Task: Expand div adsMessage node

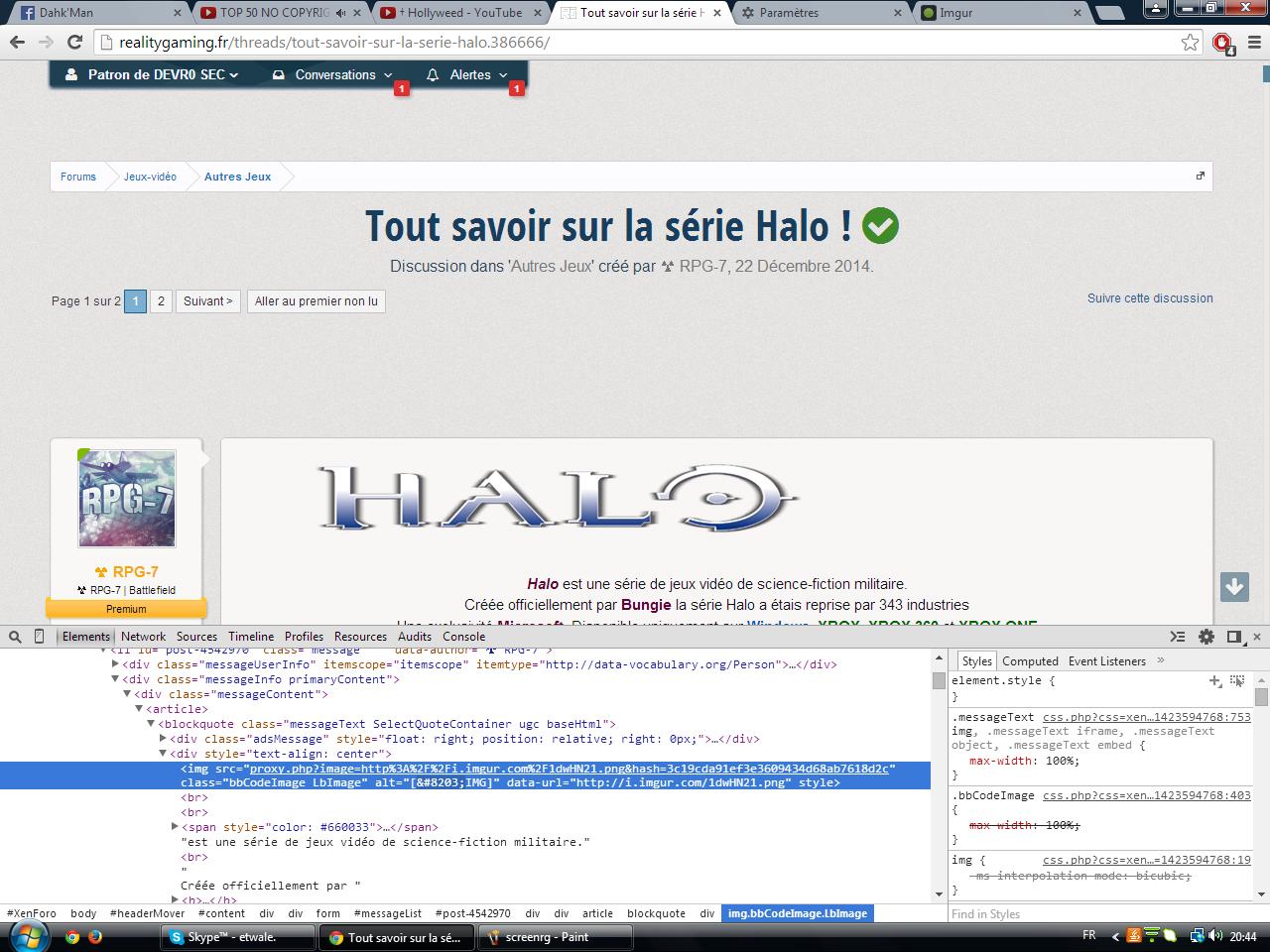Action: tap(164, 739)
